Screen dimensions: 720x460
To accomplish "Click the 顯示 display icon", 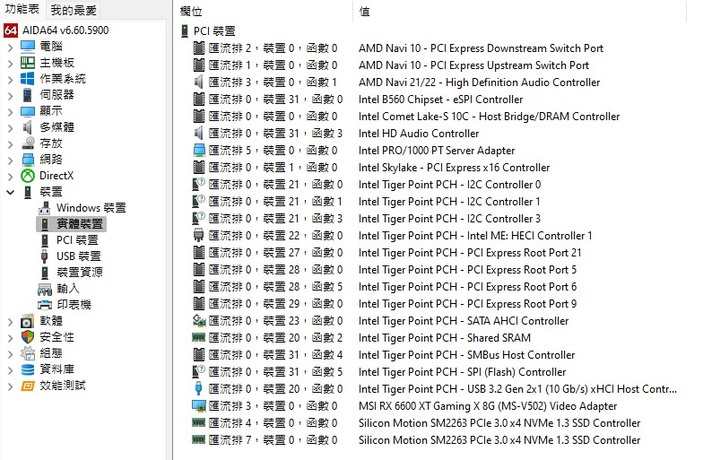I will point(28,111).
